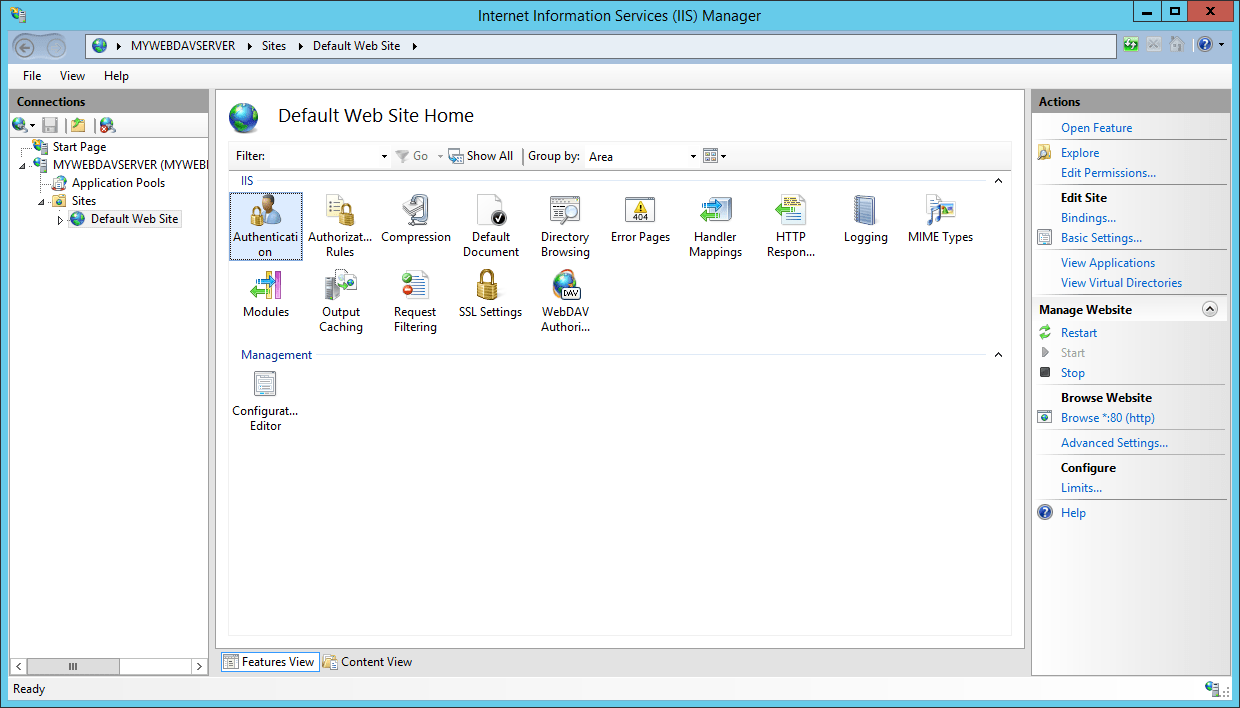1240x708 pixels.
Task: Click the Delete connection icon in Connections toolbar
Action: click(x=107, y=125)
